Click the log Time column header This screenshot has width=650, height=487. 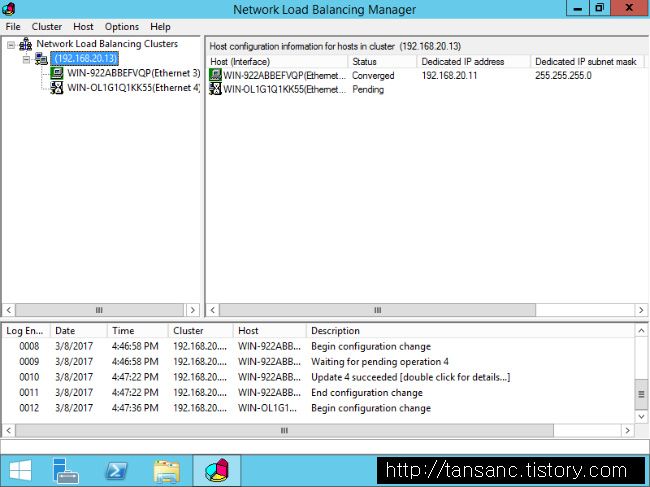point(138,331)
